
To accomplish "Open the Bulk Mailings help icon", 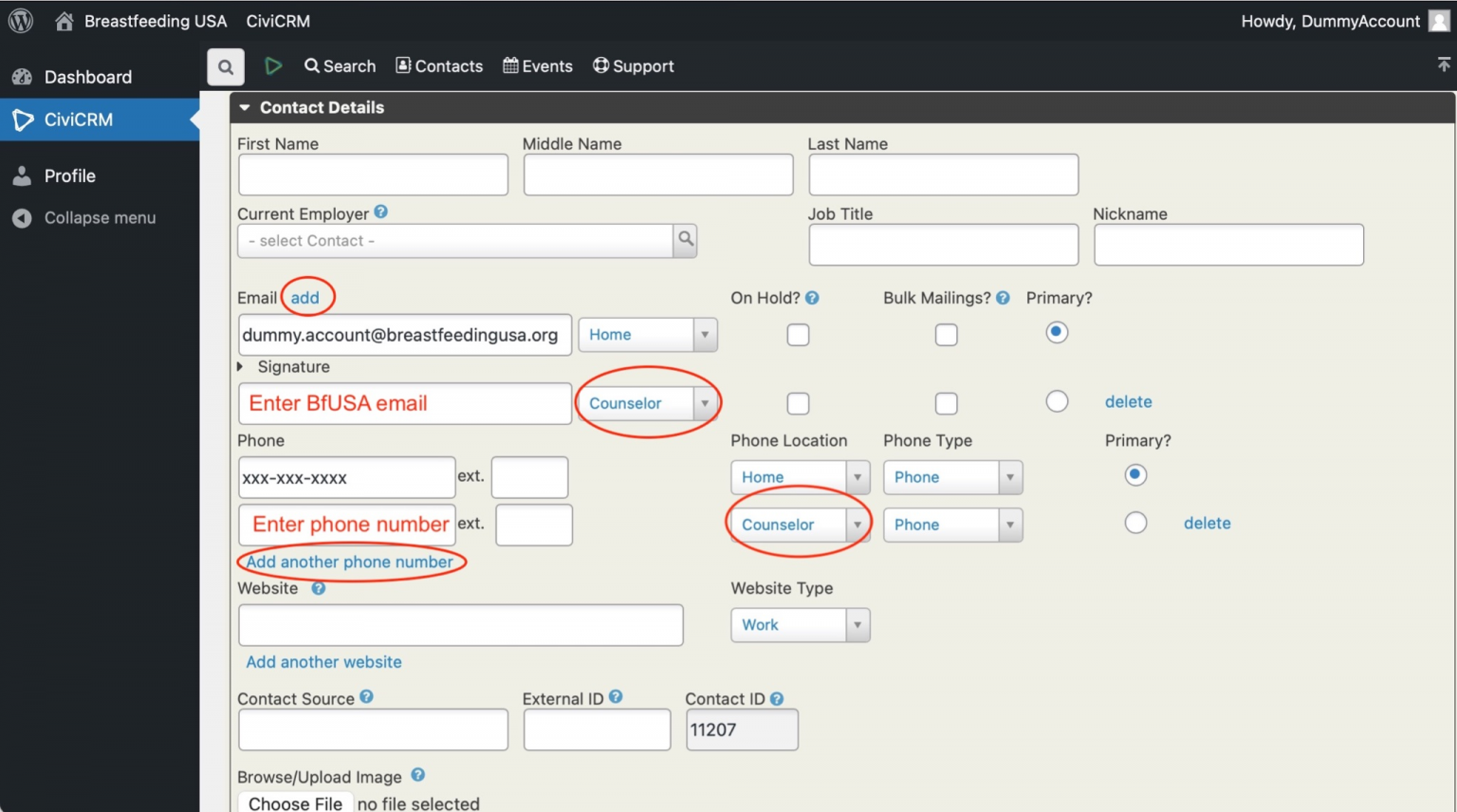I will [x=1003, y=298].
